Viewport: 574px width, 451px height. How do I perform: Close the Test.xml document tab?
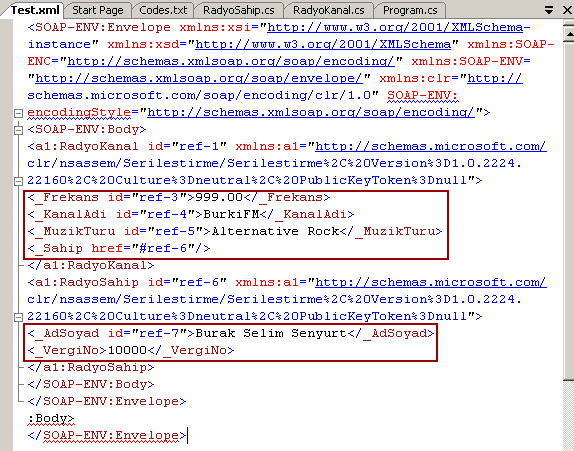[x=567, y=10]
